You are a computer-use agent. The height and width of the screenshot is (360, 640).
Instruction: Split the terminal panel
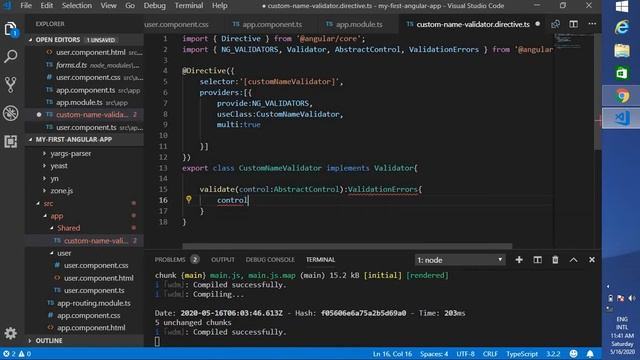point(538,260)
